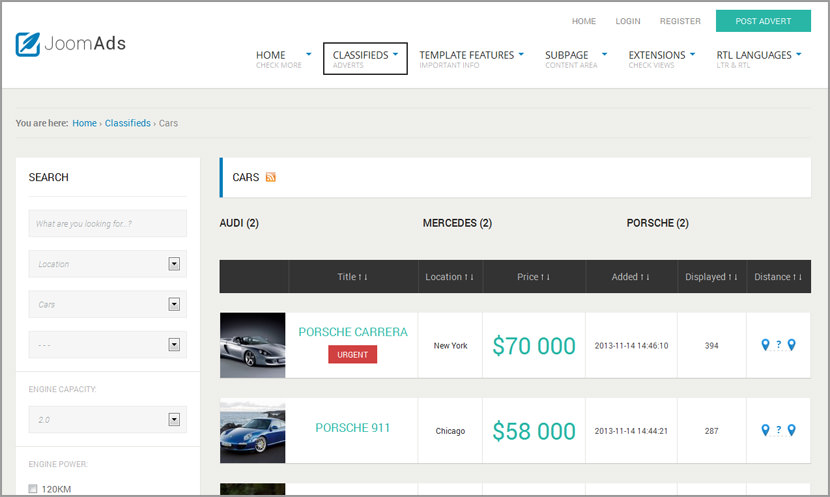Click the Cars text in breadcrumb
Viewport: 830px width, 497px height.
(168, 123)
